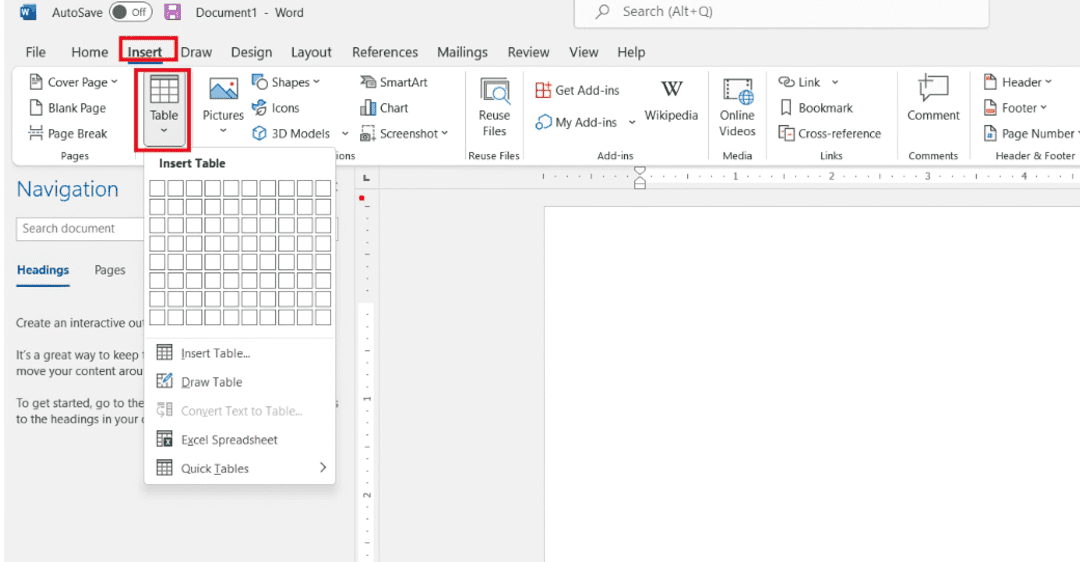Click the Table grid icon in ribbon
1080x562 pixels.
click(164, 90)
